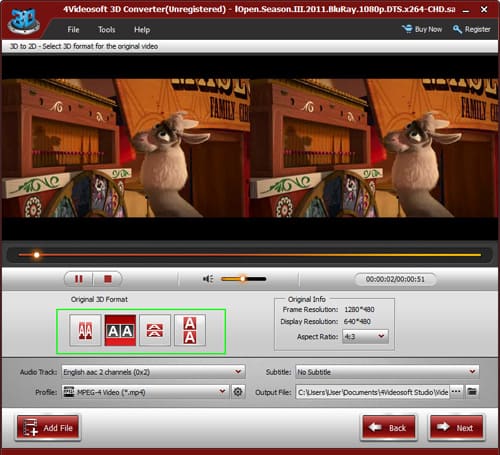Select the side-by-side full 3D format
500x455 pixels.
tap(120, 330)
